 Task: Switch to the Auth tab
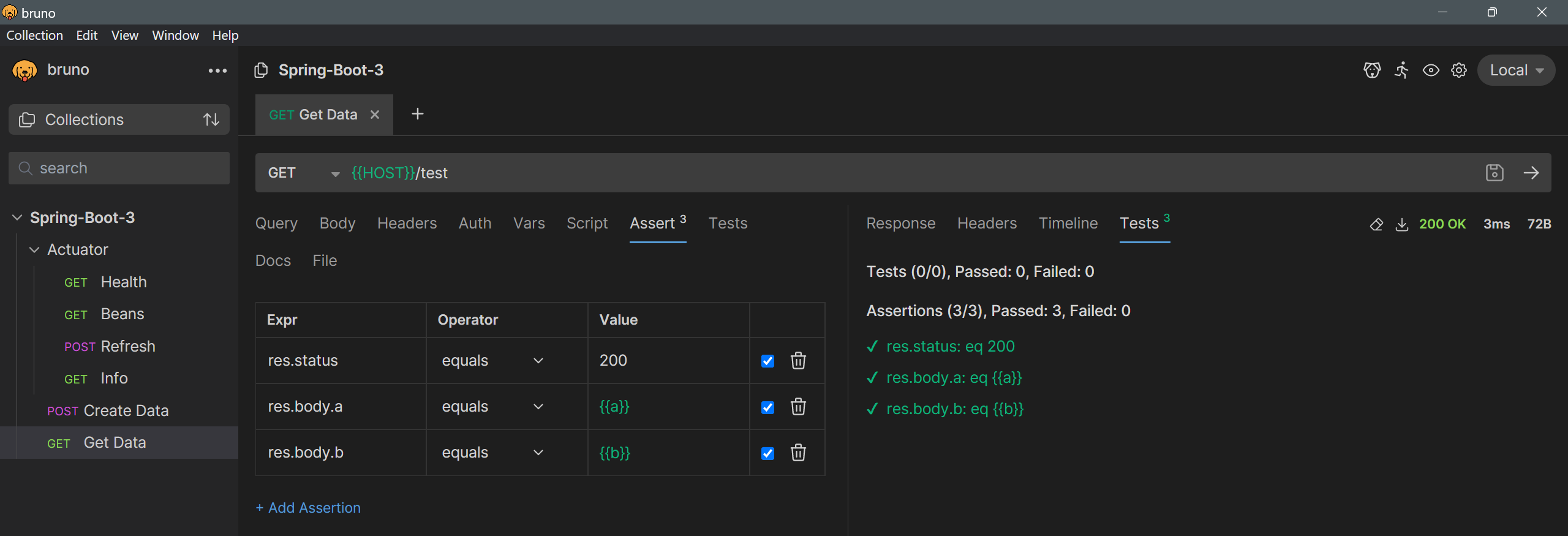pos(475,223)
